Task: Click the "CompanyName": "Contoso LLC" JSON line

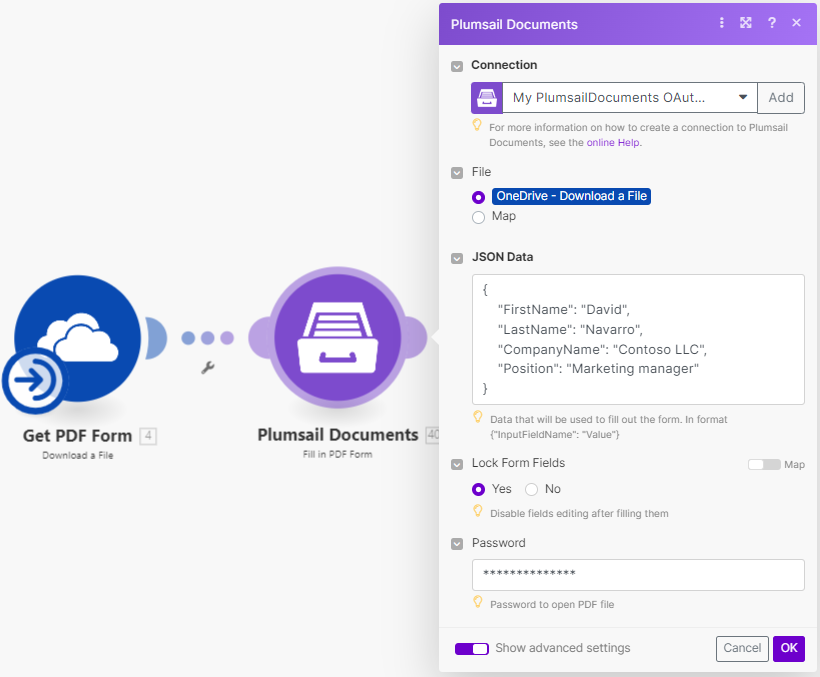Action: point(602,349)
